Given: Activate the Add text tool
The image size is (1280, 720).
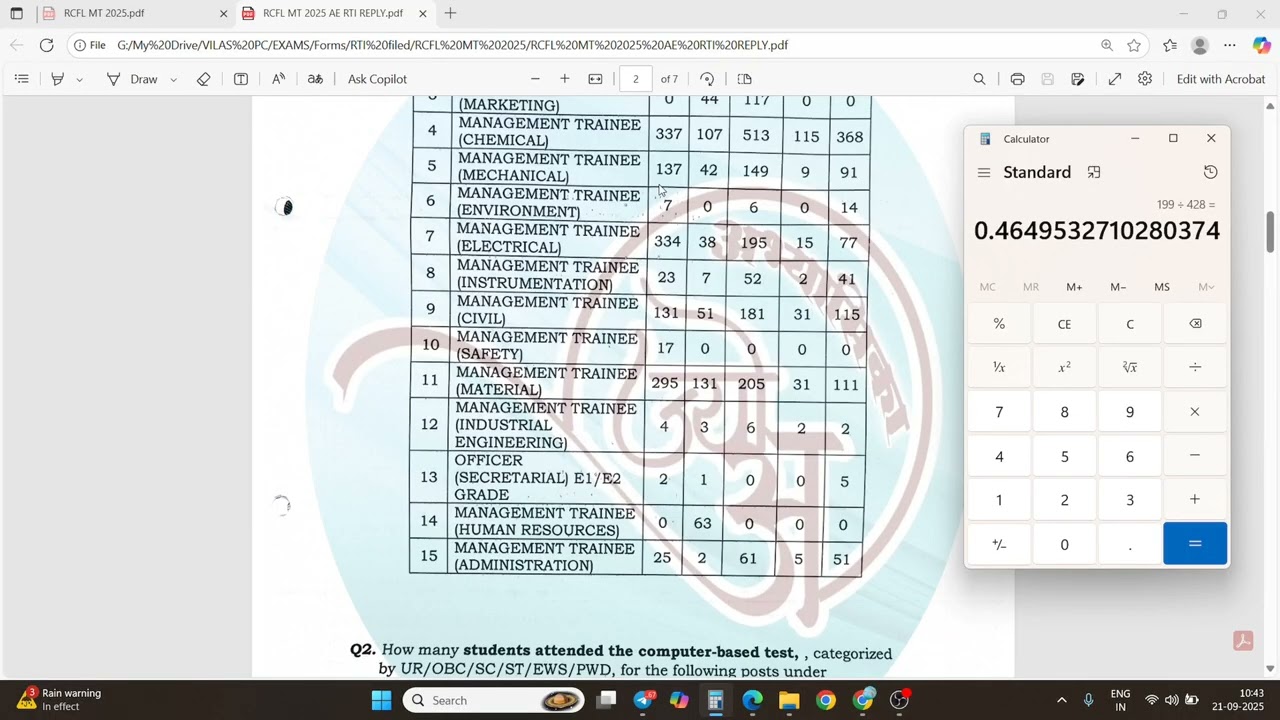Looking at the screenshot, I should coord(241,79).
